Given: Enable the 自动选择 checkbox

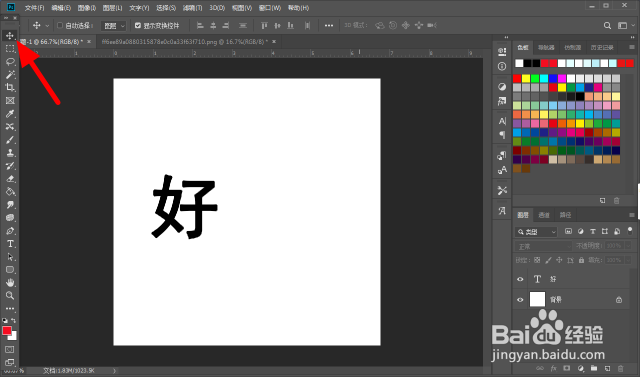Looking at the screenshot, I should (x=60, y=25).
